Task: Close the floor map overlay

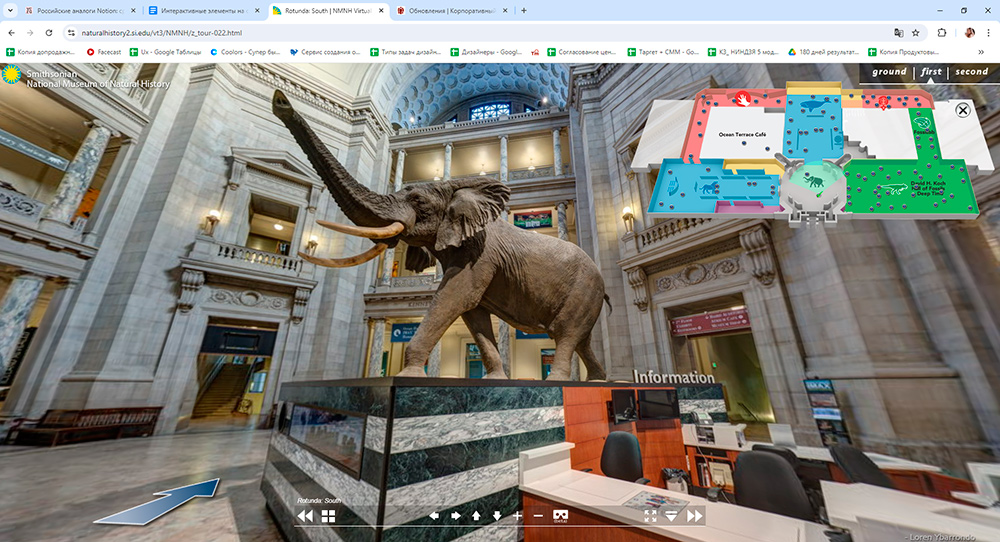Action: pyautogui.click(x=963, y=110)
